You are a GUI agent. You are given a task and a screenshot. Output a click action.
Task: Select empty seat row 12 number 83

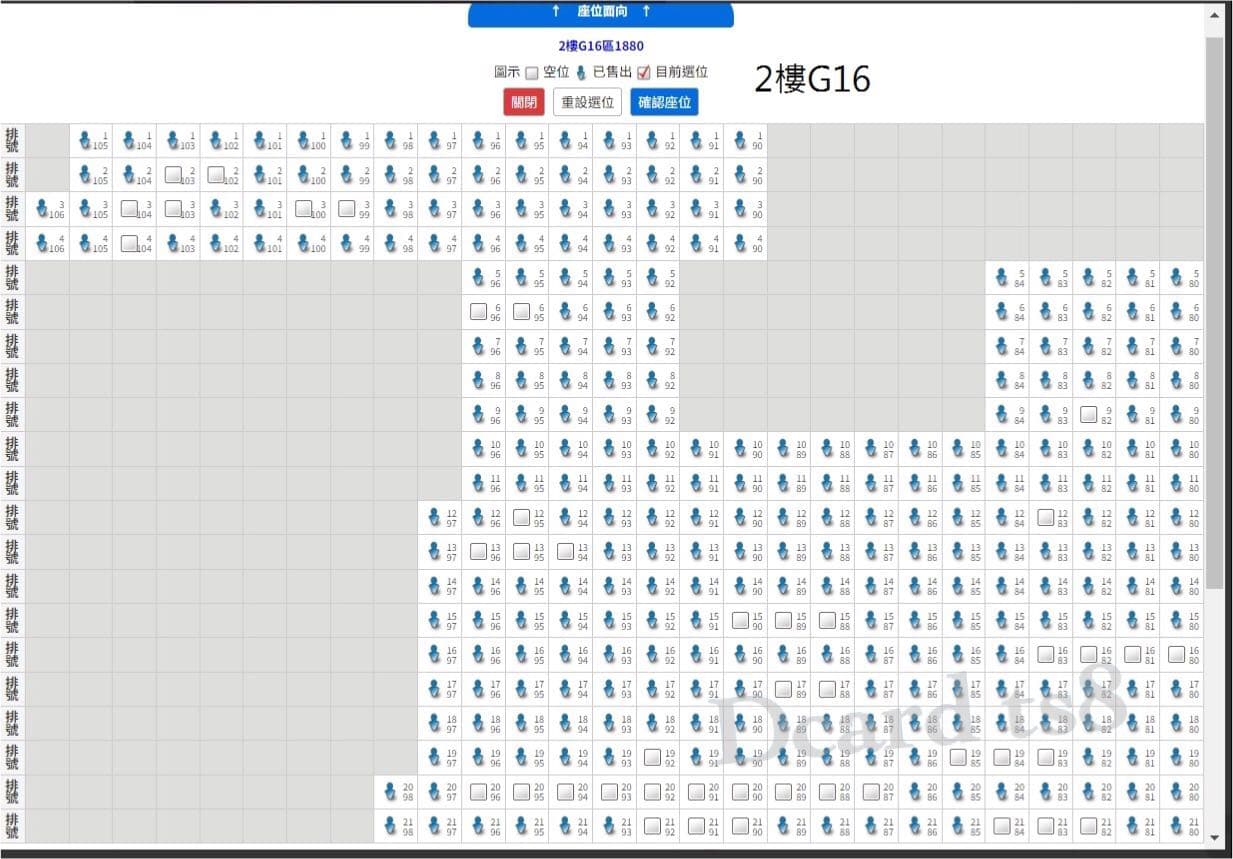pos(1046,517)
